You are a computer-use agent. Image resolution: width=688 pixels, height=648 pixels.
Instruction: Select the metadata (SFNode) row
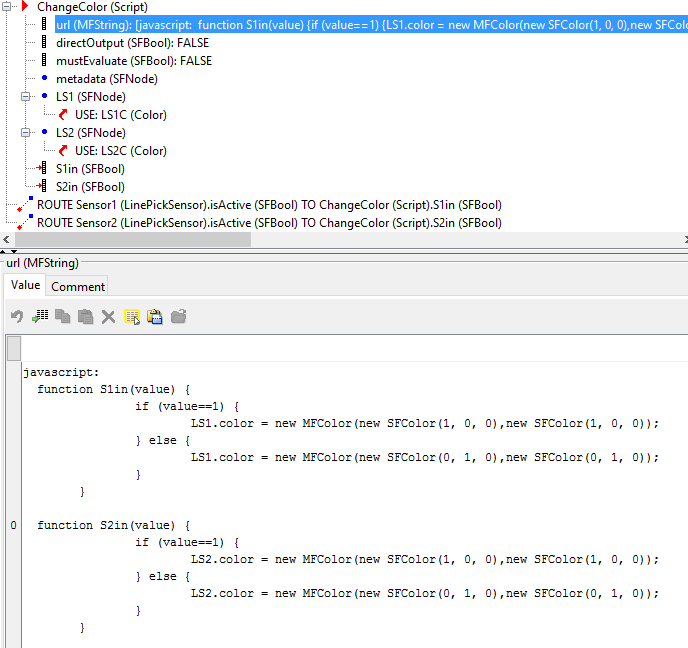[x=107, y=79]
